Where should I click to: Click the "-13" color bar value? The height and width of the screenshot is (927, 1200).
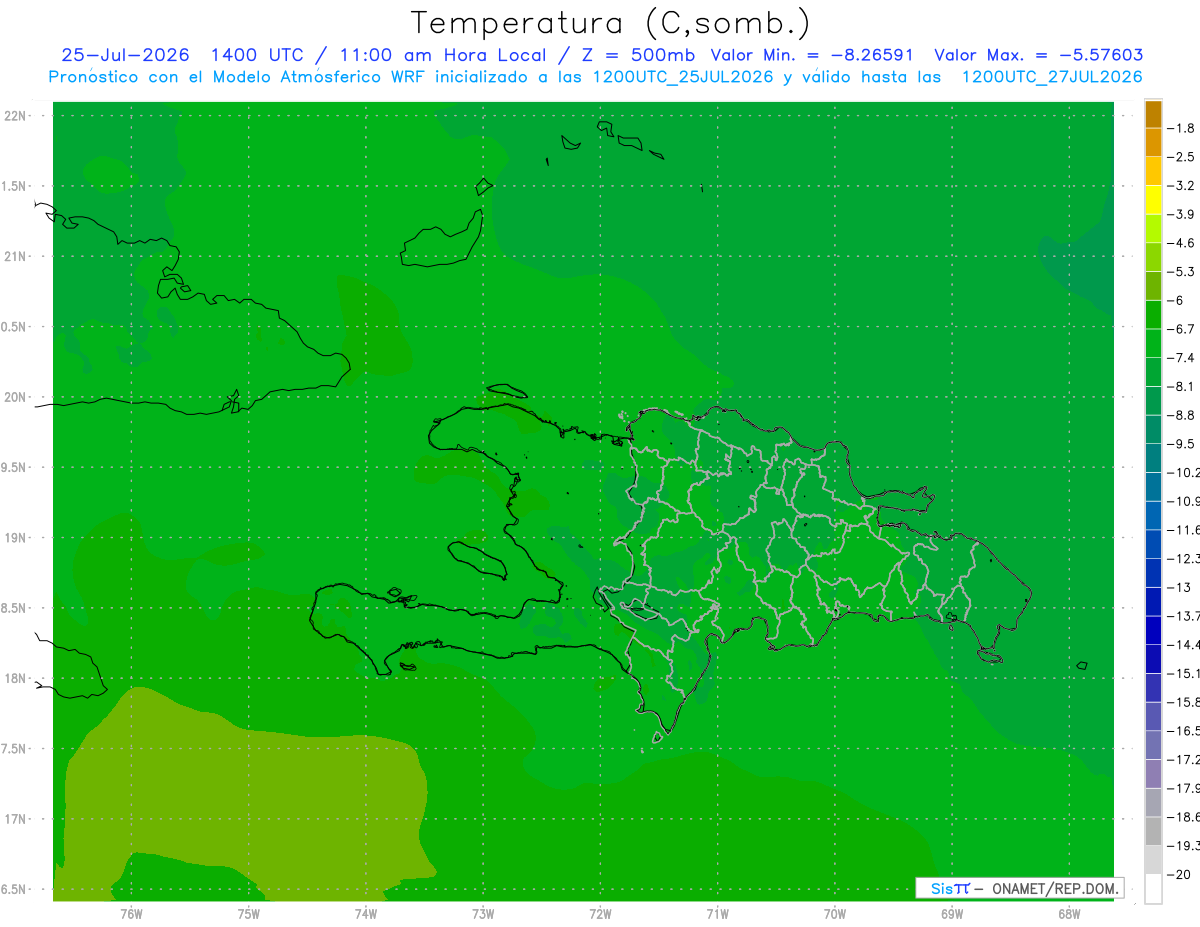point(1179,587)
